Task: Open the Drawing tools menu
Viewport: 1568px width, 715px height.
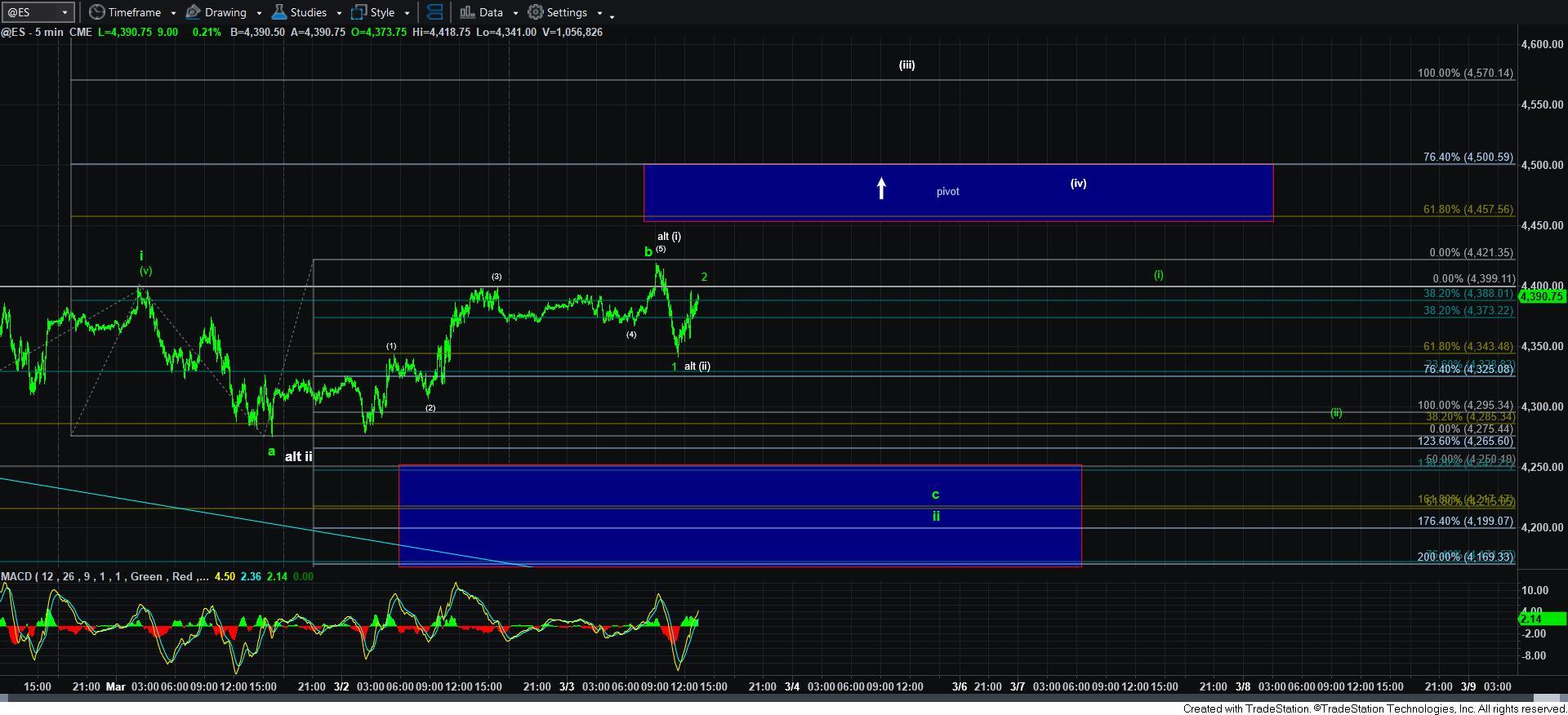Action: tap(216, 12)
